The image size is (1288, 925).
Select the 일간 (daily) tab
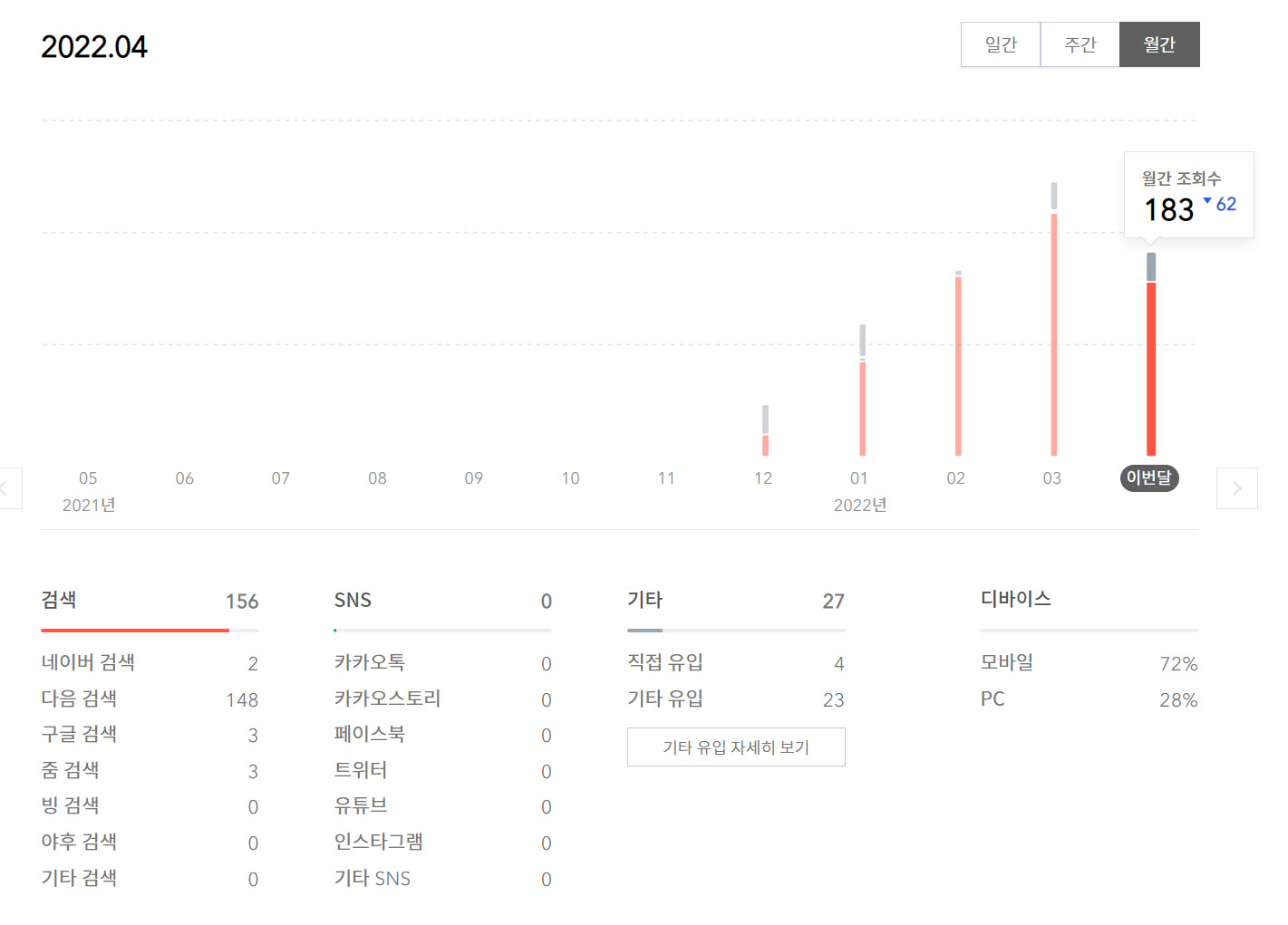[x=1000, y=43]
